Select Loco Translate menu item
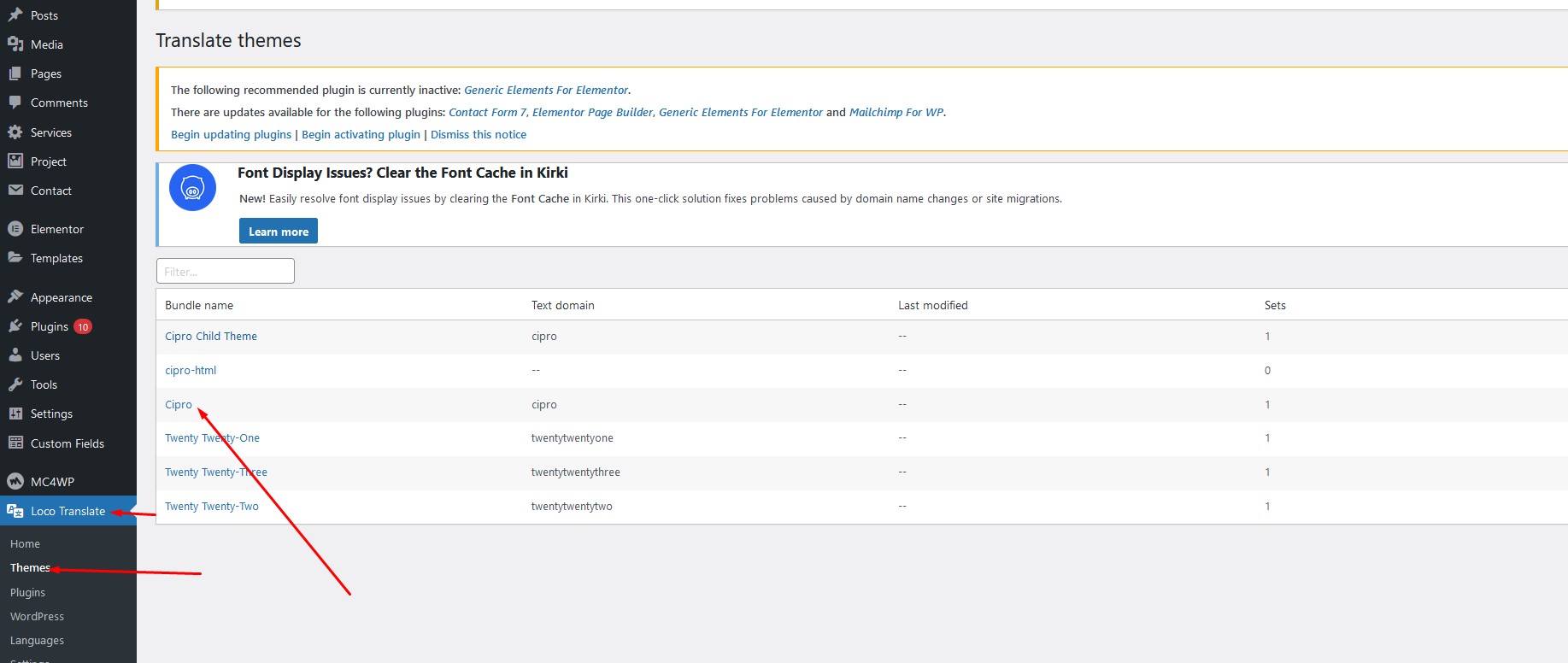This screenshot has height=663, width=1568. pyautogui.click(x=68, y=511)
